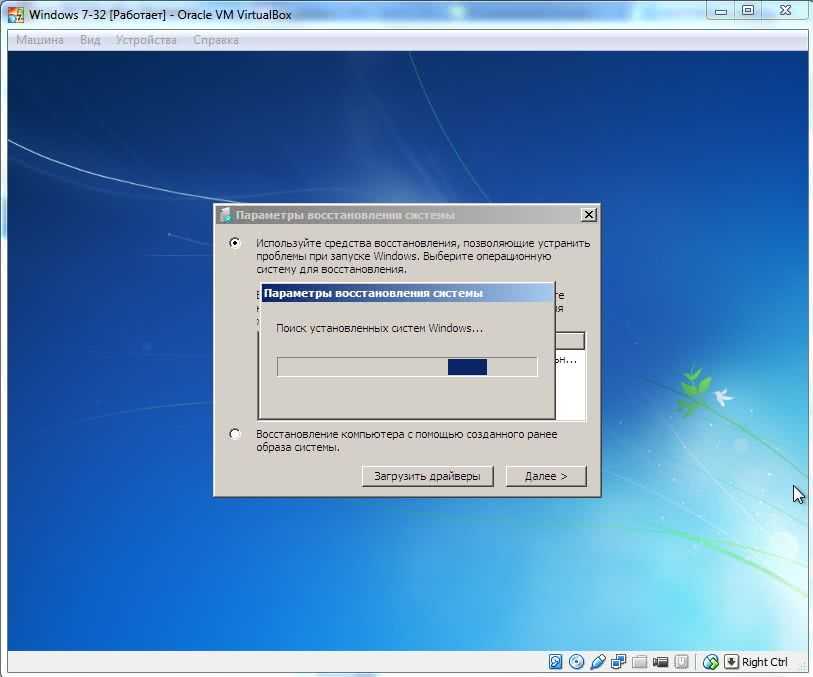Expand the Справка menu
Image resolution: width=813 pixels, height=677 pixels.
[x=215, y=40]
